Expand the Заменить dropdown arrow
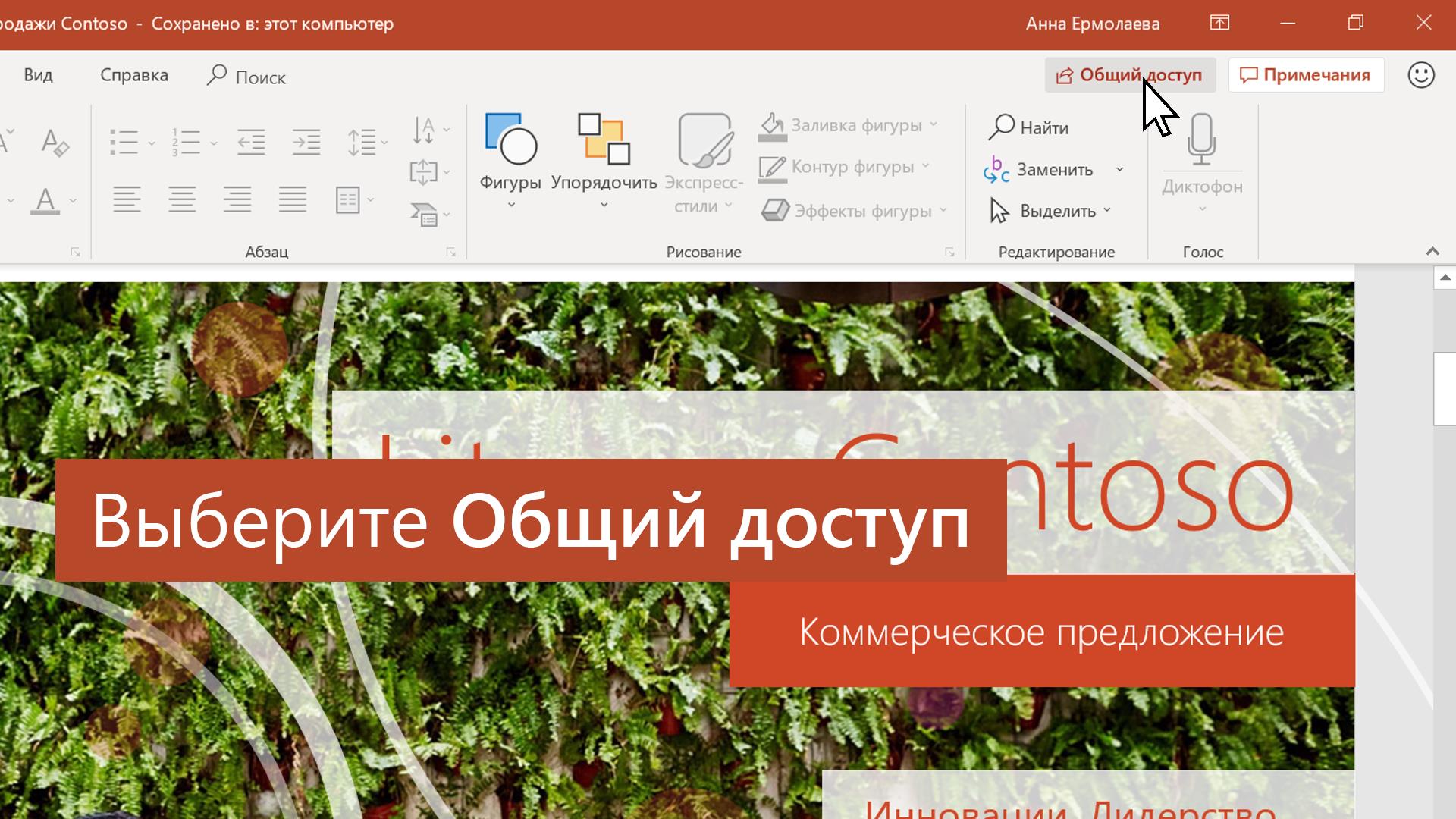The image size is (1456, 819). (1119, 170)
